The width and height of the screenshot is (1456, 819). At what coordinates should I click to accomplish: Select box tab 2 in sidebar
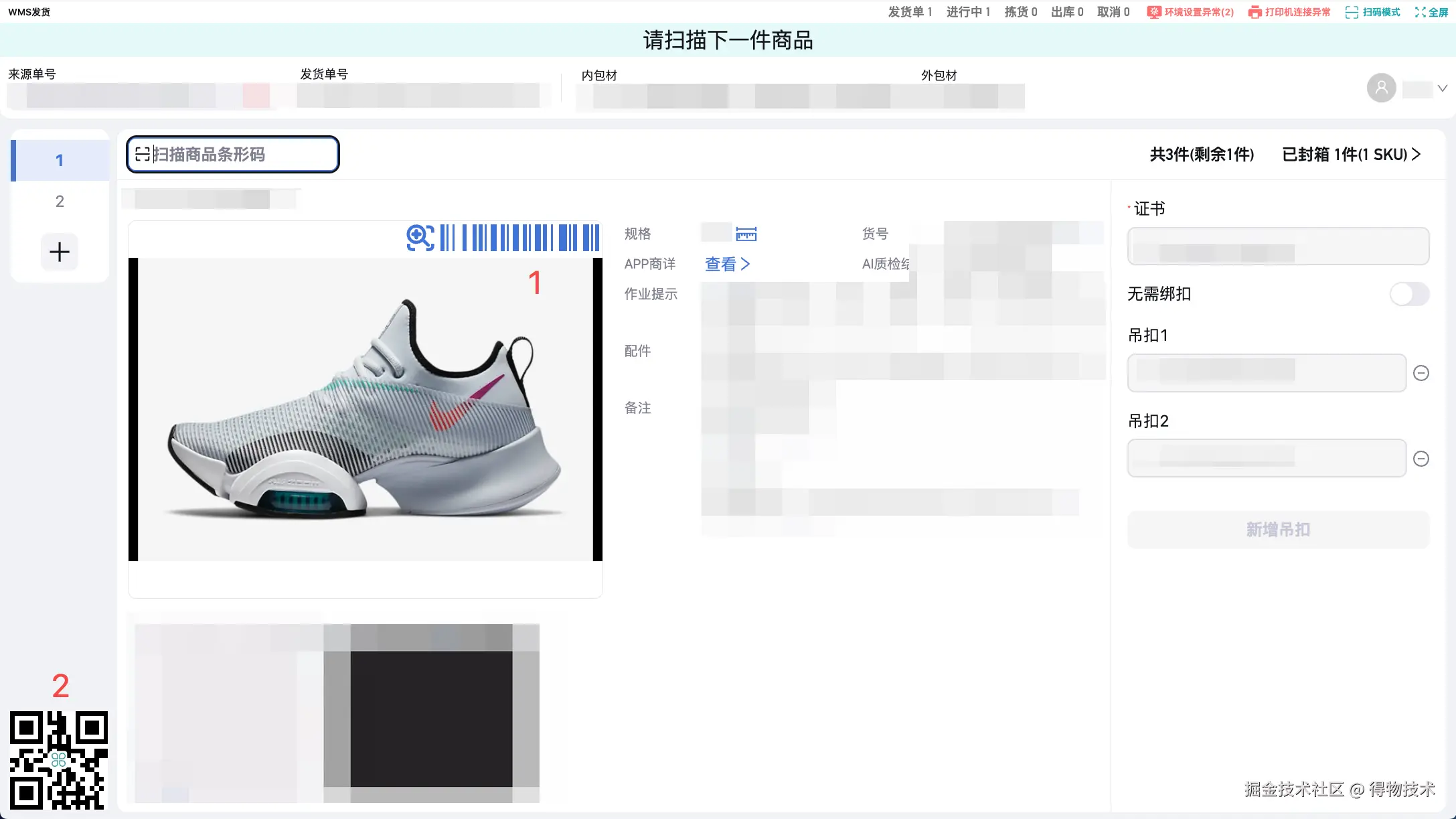60,201
